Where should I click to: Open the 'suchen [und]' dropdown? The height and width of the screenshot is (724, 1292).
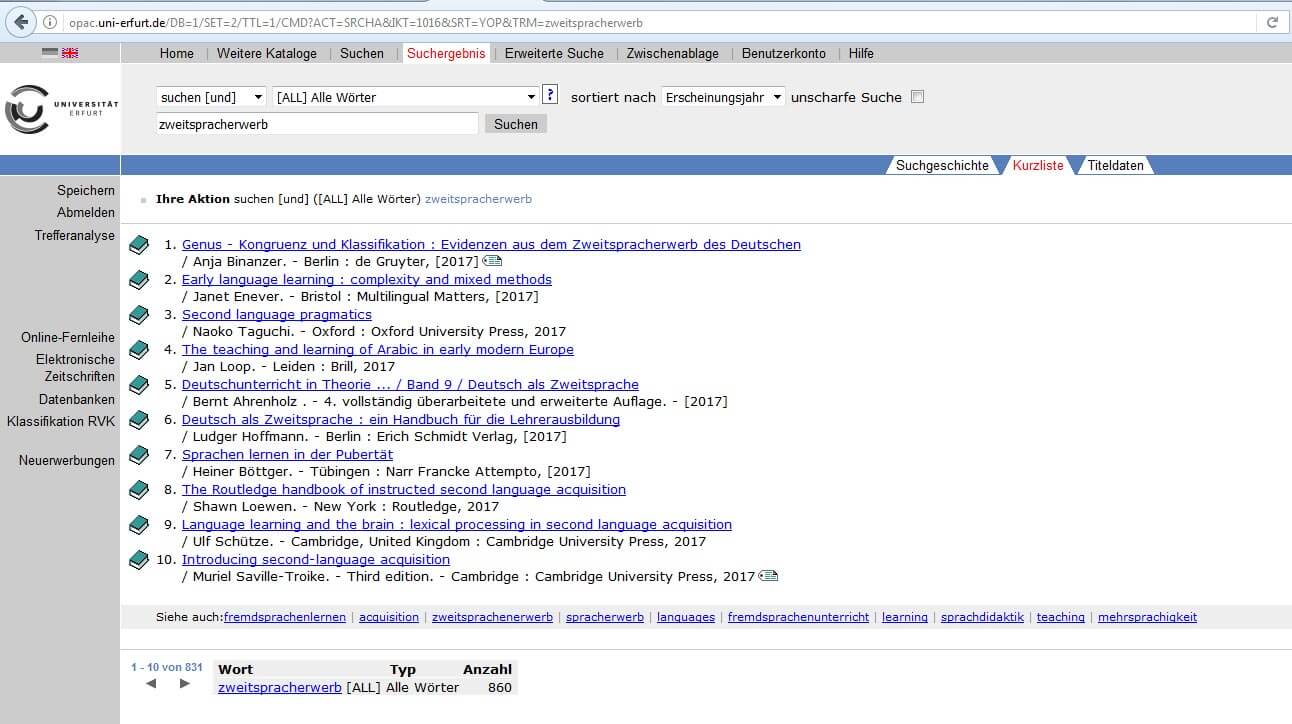coord(211,97)
